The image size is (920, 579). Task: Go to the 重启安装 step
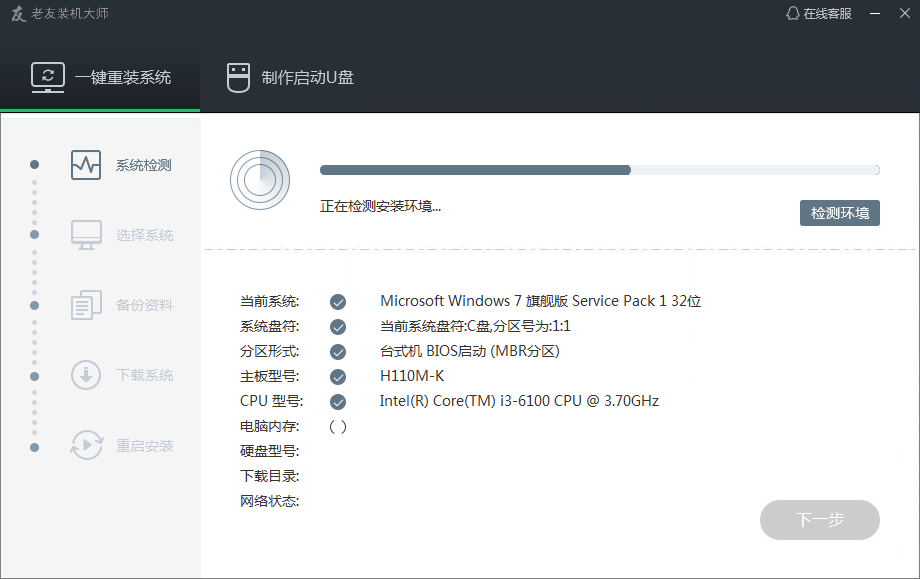[x=121, y=446]
